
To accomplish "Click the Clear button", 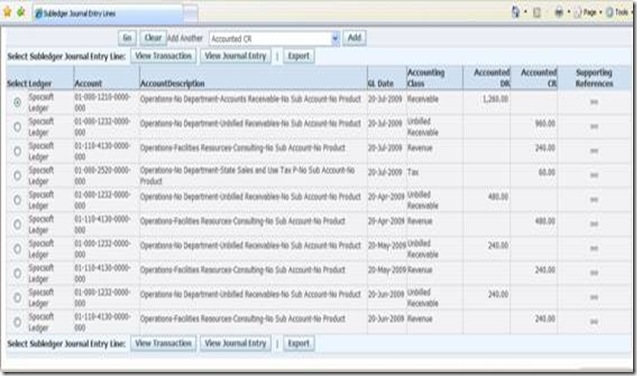I will [x=153, y=38].
